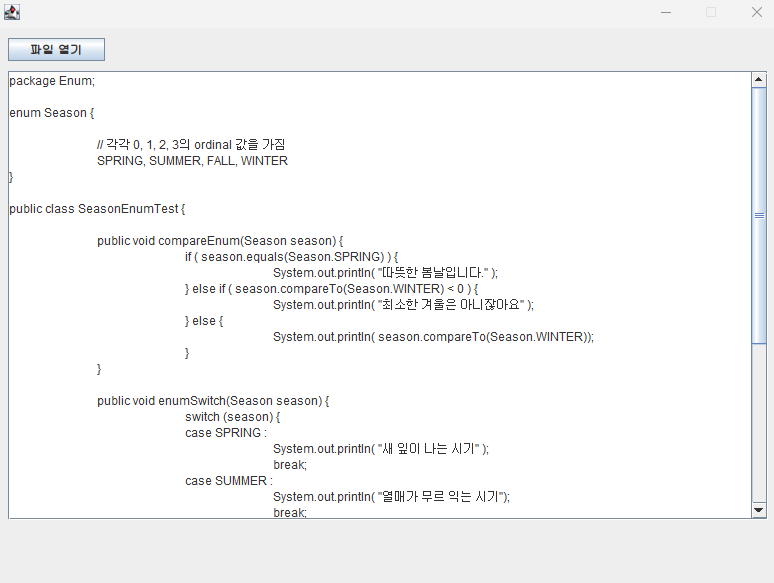Click the scrollbar track below the thumb
The image size is (774, 583).
point(759,423)
